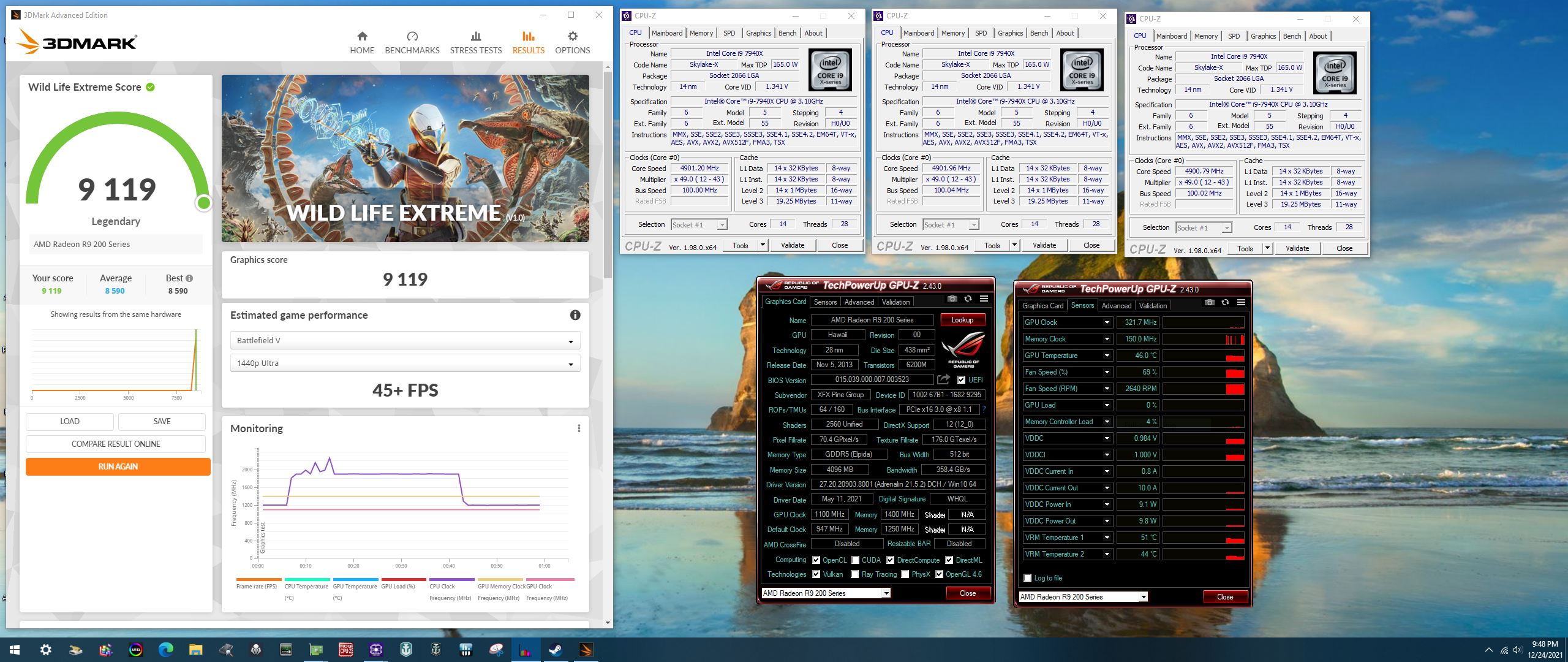The width and height of the screenshot is (1568, 662).
Task: Click COMPARE RESULT ONLINE button
Action: point(116,444)
